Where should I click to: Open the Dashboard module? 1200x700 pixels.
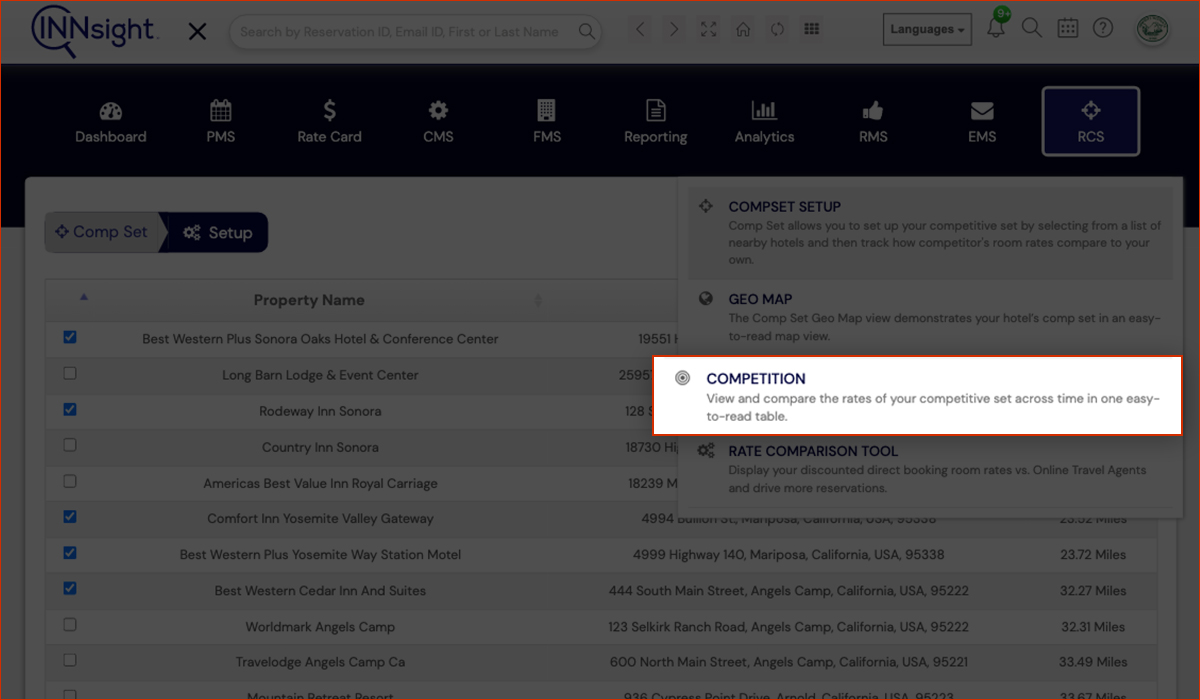click(x=111, y=122)
